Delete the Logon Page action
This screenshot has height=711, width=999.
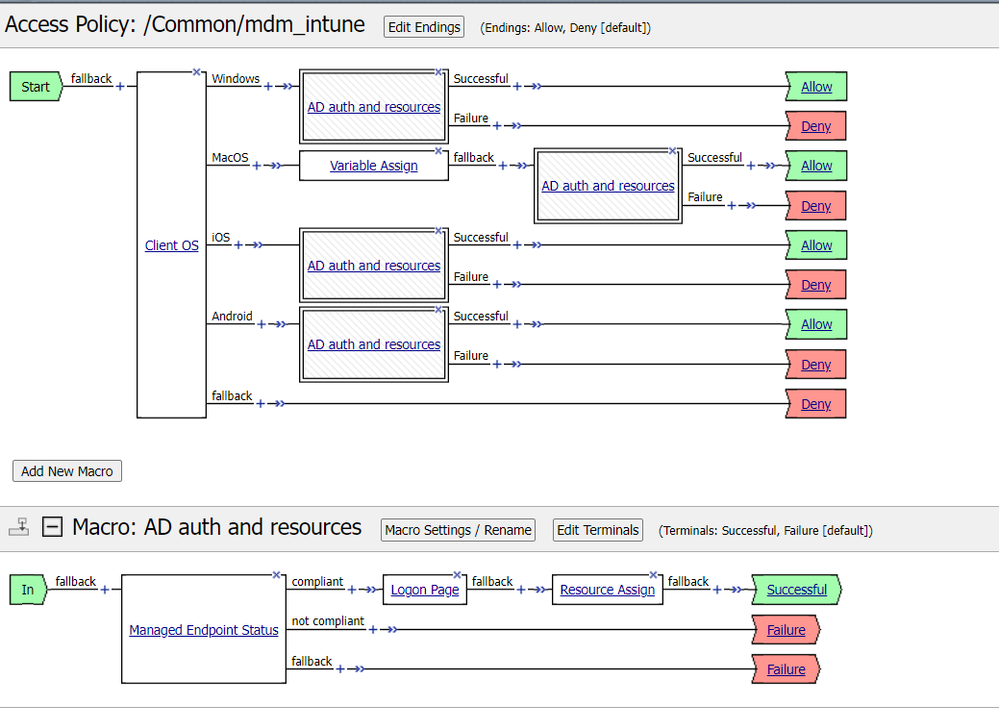458,575
